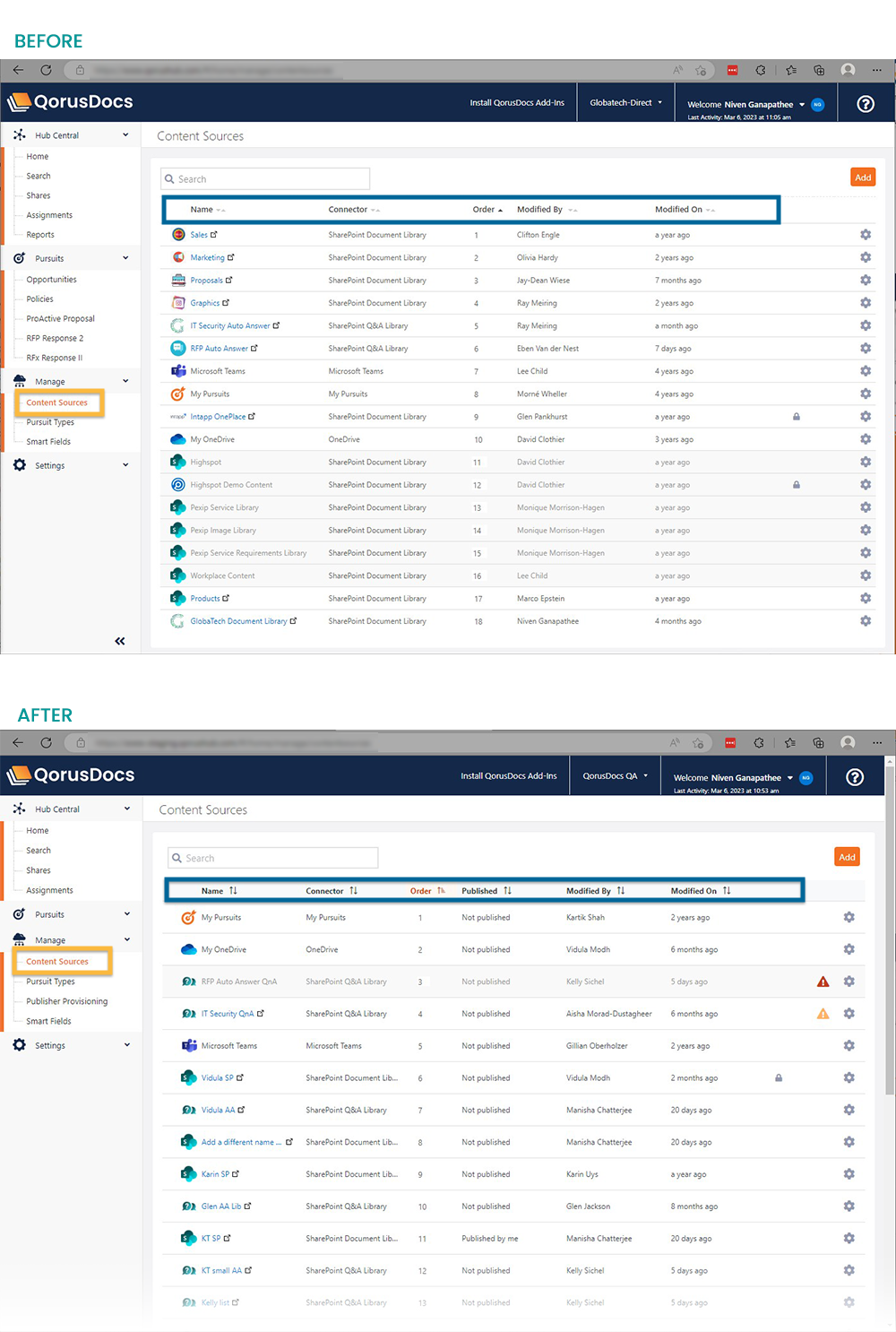This screenshot has height=1332, width=896.
Task: Open Welcome Niven Ganapathee dropdown in BEFORE
Action: (745, 105)
